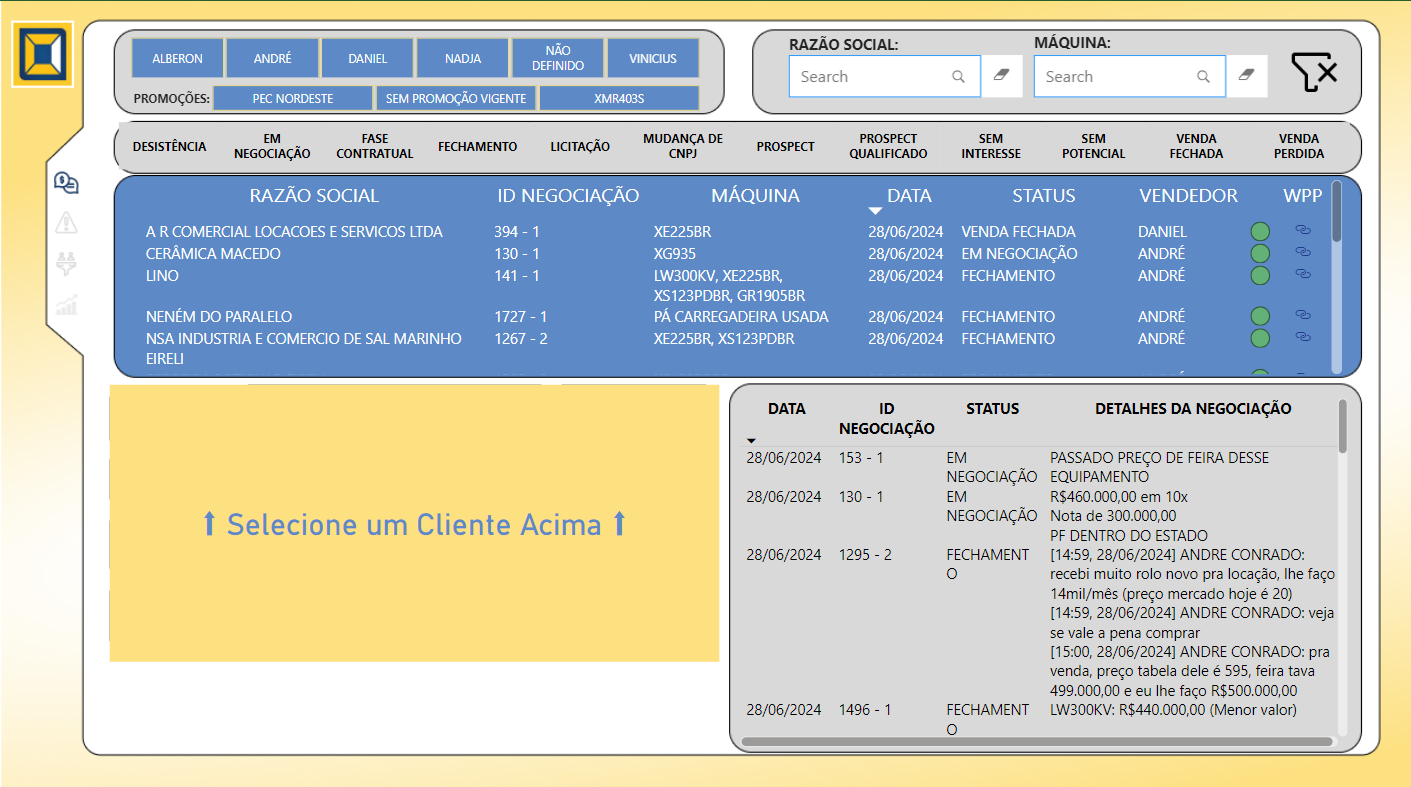Click the Máquina search field
The image size is (1411, 787).
[x=1129, y=76]
